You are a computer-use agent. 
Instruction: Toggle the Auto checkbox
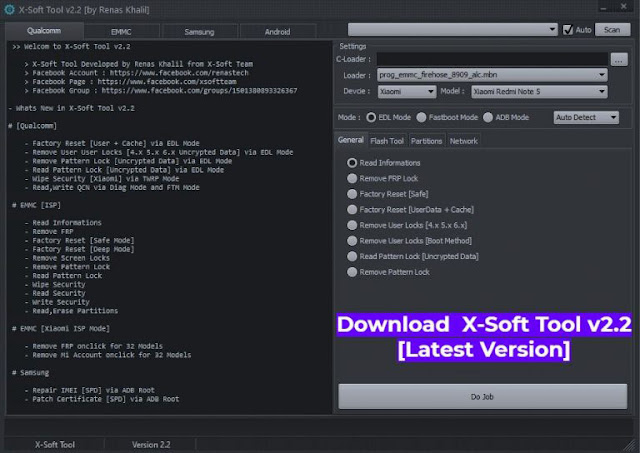click(x=568, y=30)
